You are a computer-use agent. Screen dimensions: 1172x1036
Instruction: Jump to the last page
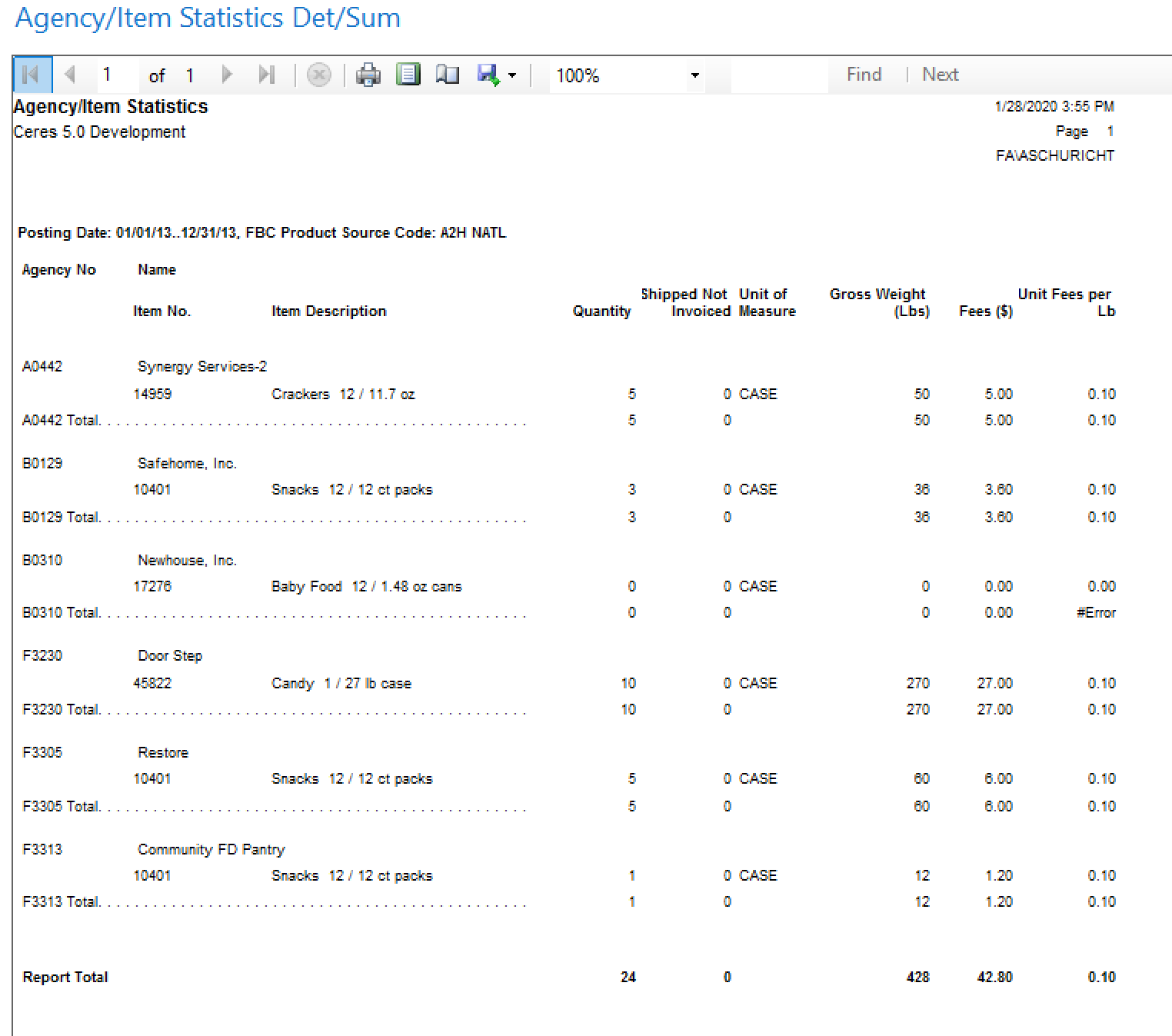[266, 75]
